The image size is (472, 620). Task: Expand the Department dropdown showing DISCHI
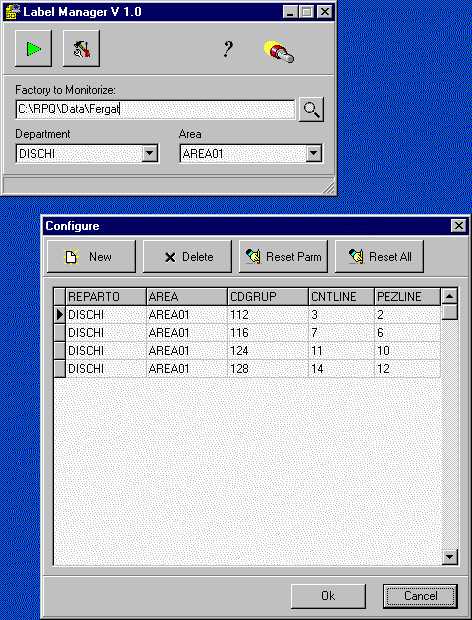(150, 153)
